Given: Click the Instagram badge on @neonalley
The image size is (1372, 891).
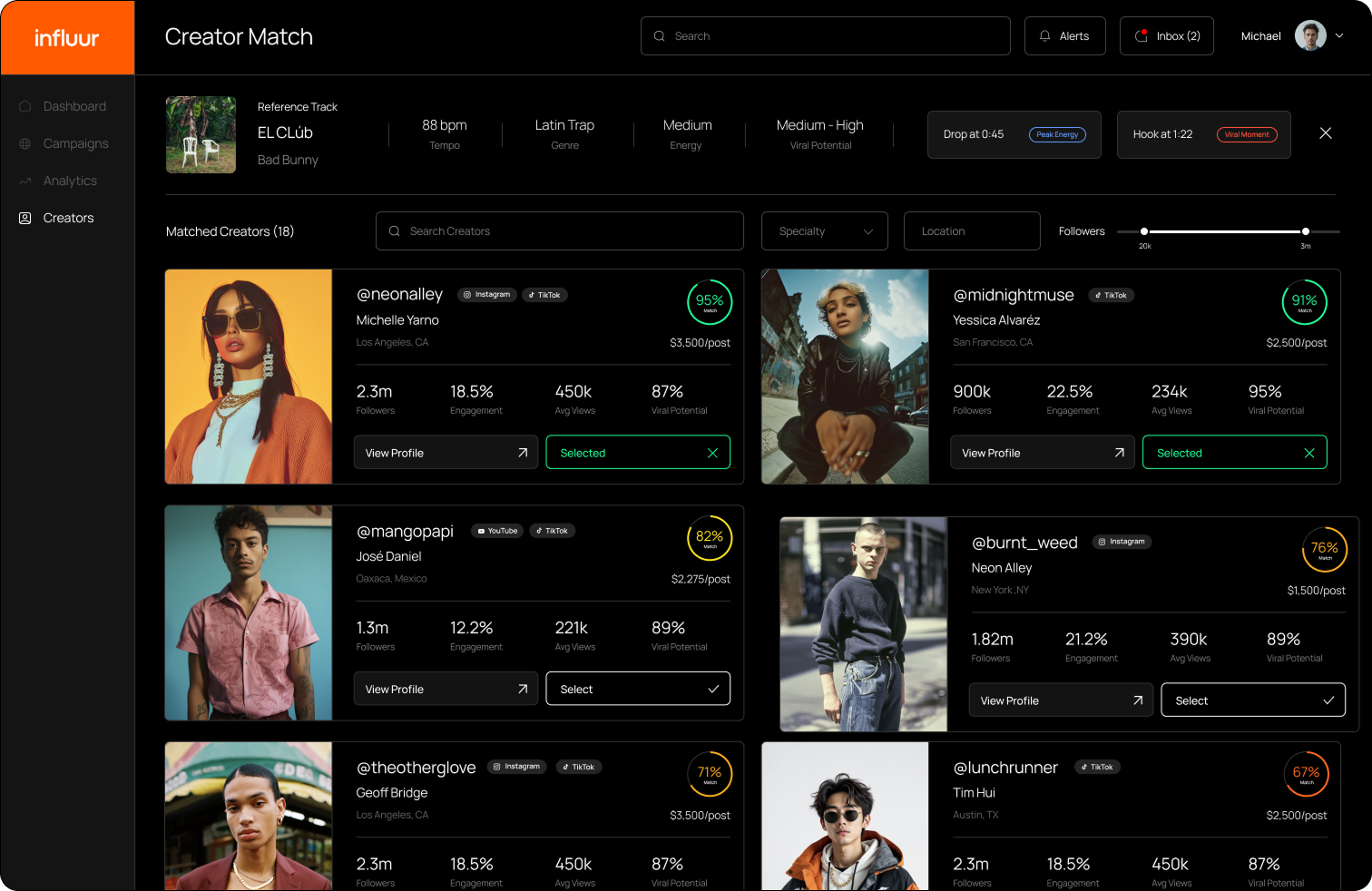Looking at the screenshot, I should [x=487, y=295].
